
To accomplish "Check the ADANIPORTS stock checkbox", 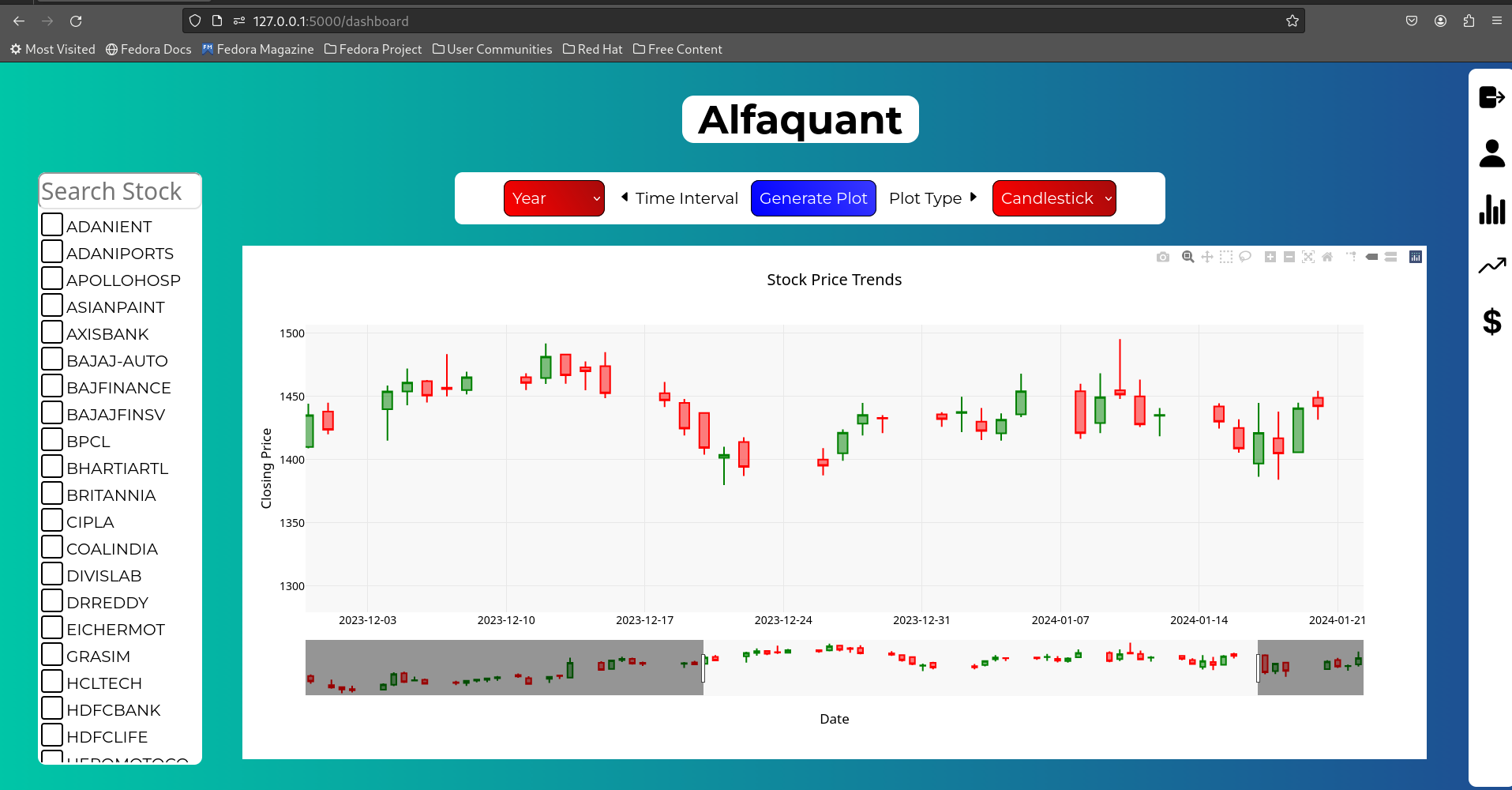I will pyautogui.click(x=52, y=251).
